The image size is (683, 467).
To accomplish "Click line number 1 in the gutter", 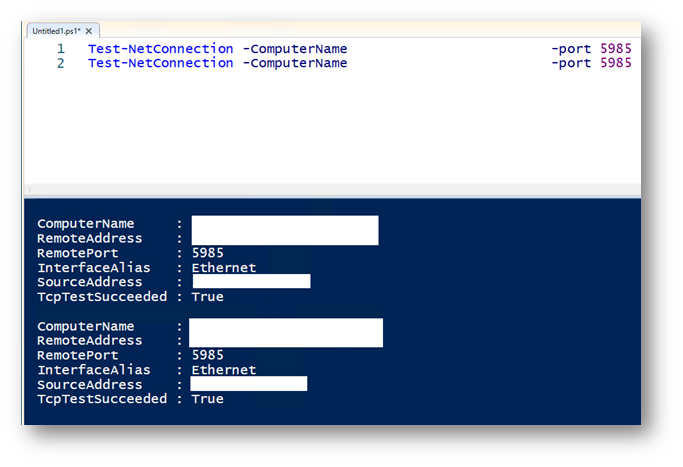I will pos(61,49).
